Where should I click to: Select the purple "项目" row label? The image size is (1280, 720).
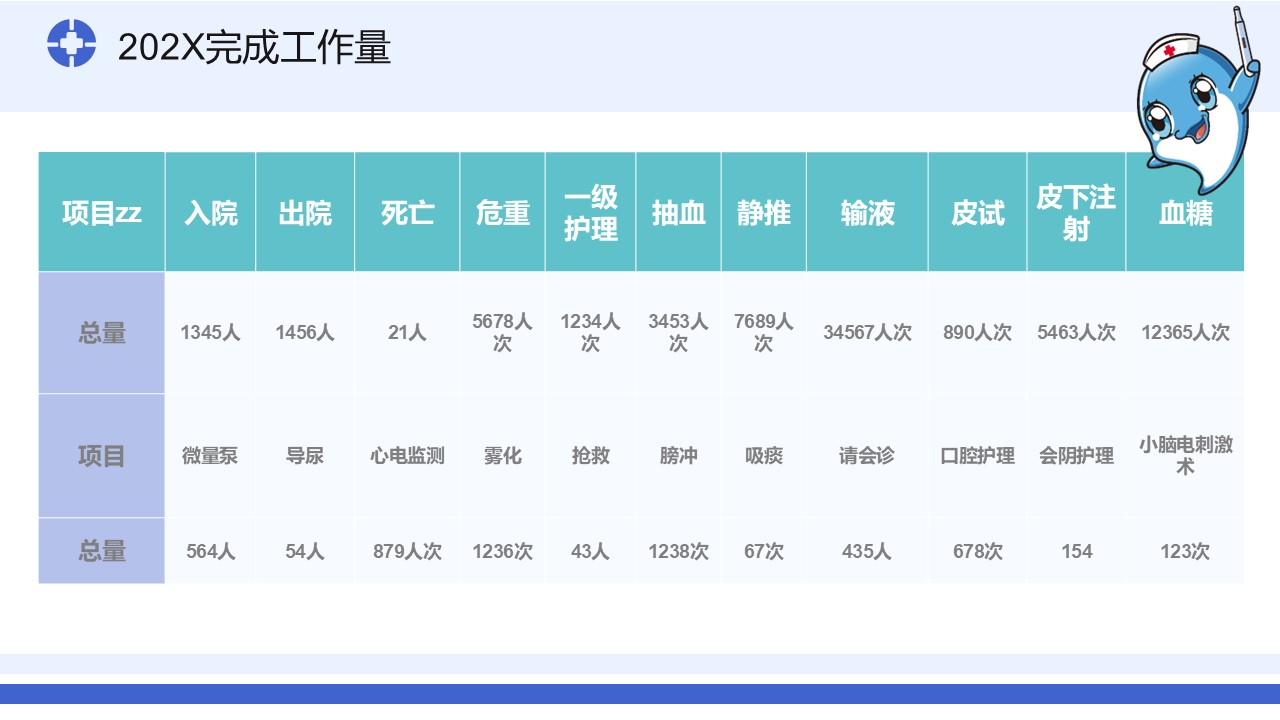102,456
